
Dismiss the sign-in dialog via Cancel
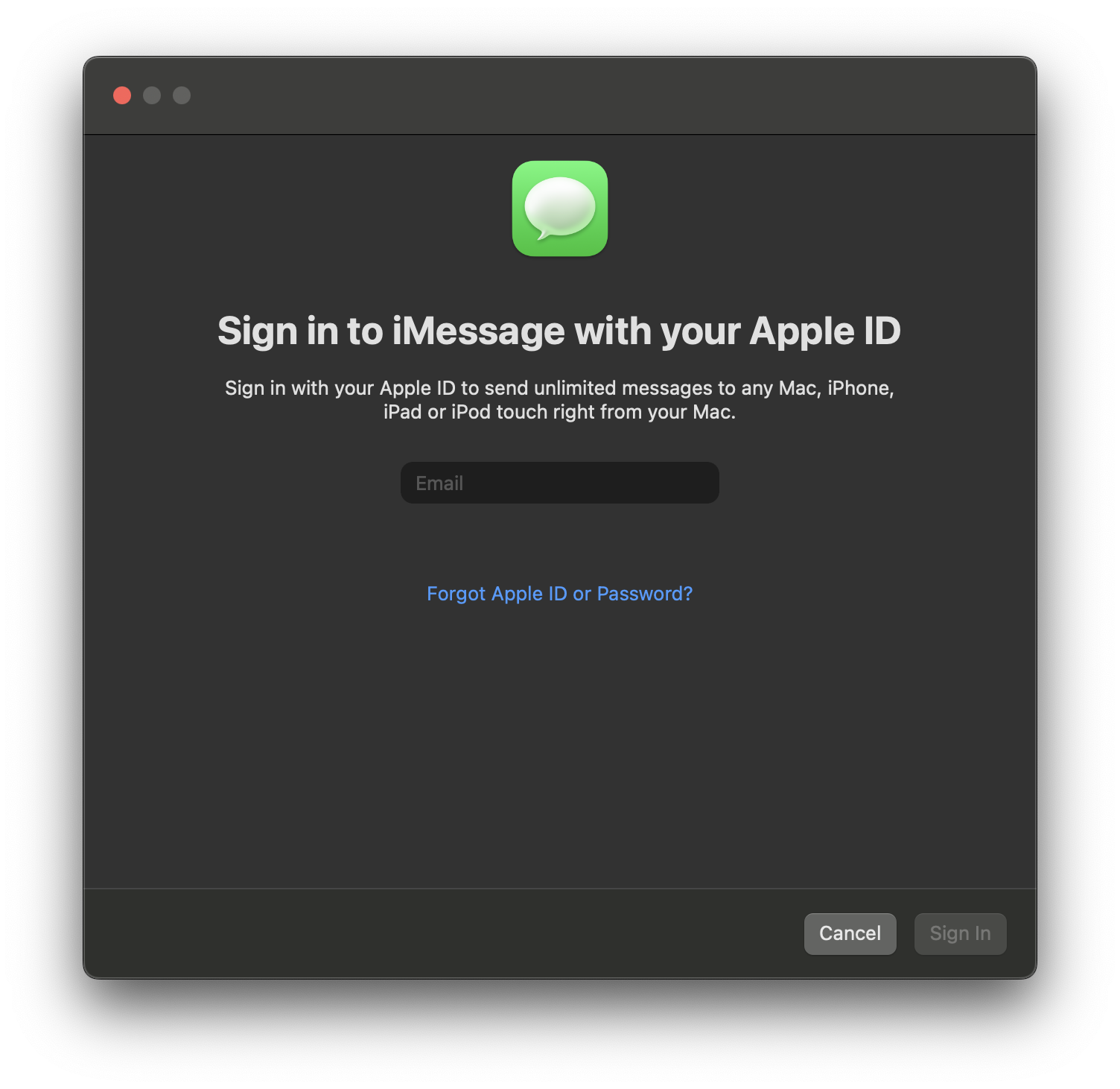coord(850,933)
